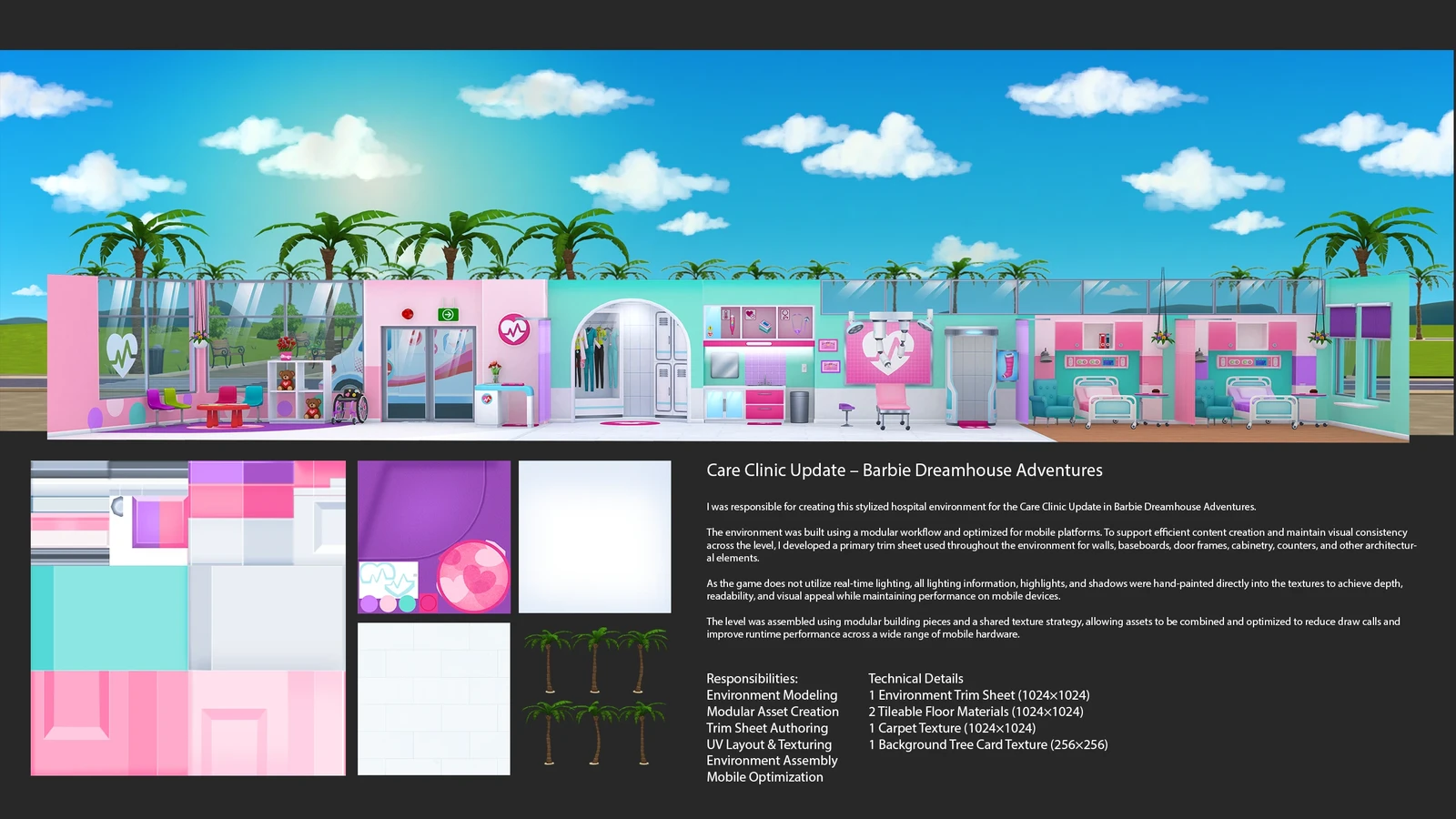Screen dimensions: 1456x819
Task: Click the paragraph starting 'I was responsible for creating'
Action: pyautogui.click(x=981, y=507)
